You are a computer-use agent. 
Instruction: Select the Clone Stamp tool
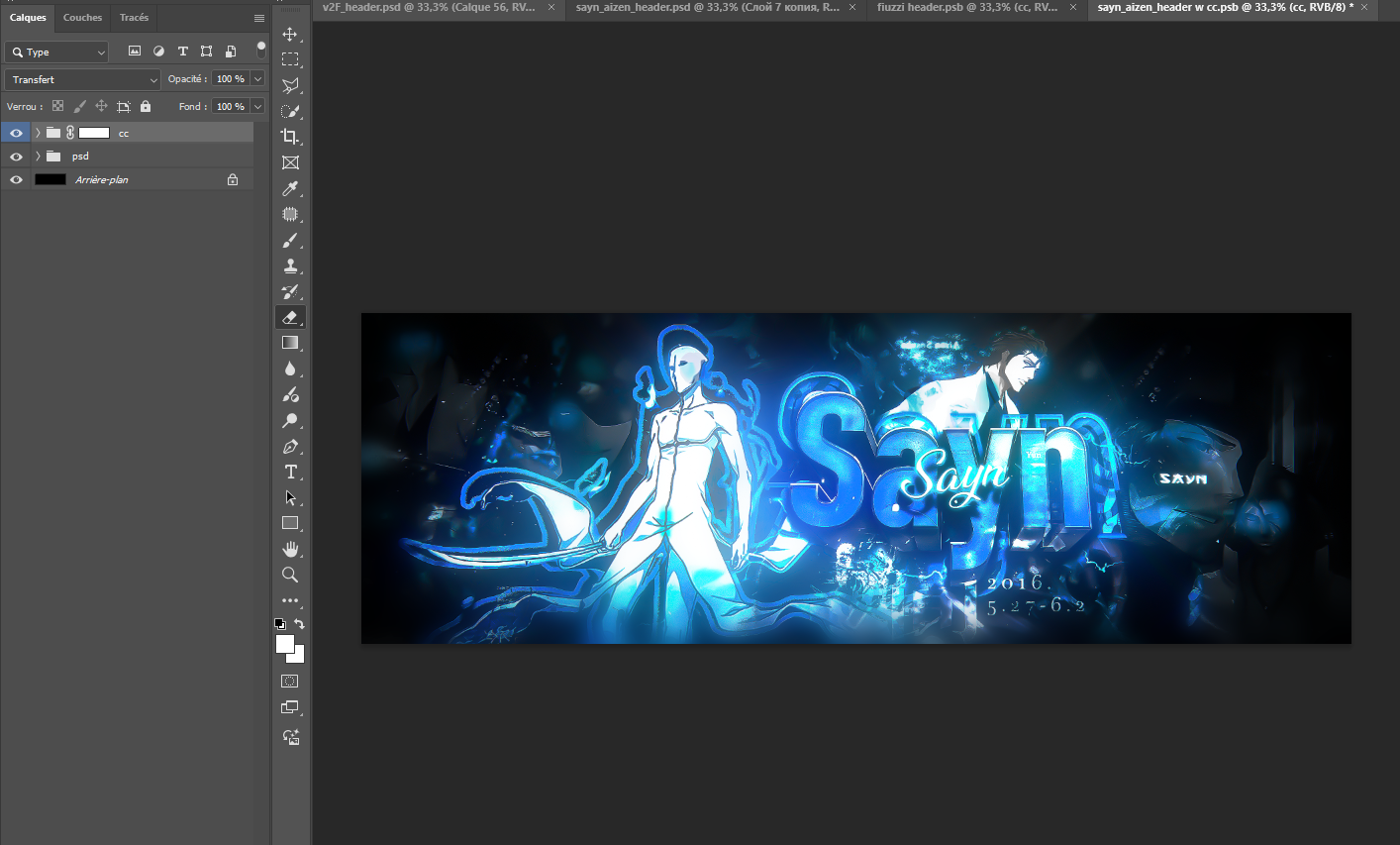[290, 265]
